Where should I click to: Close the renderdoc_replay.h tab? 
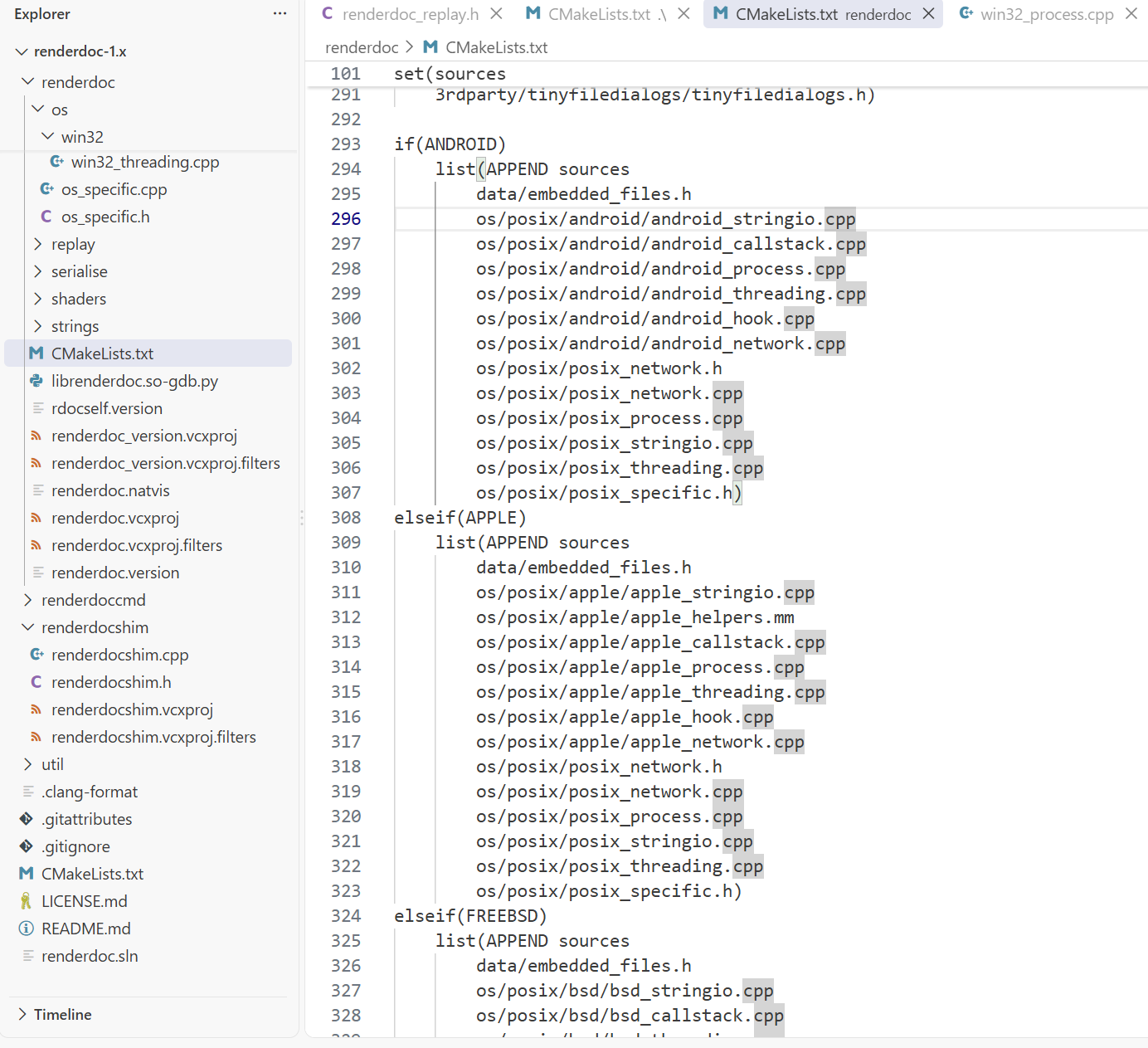[496, 14]
